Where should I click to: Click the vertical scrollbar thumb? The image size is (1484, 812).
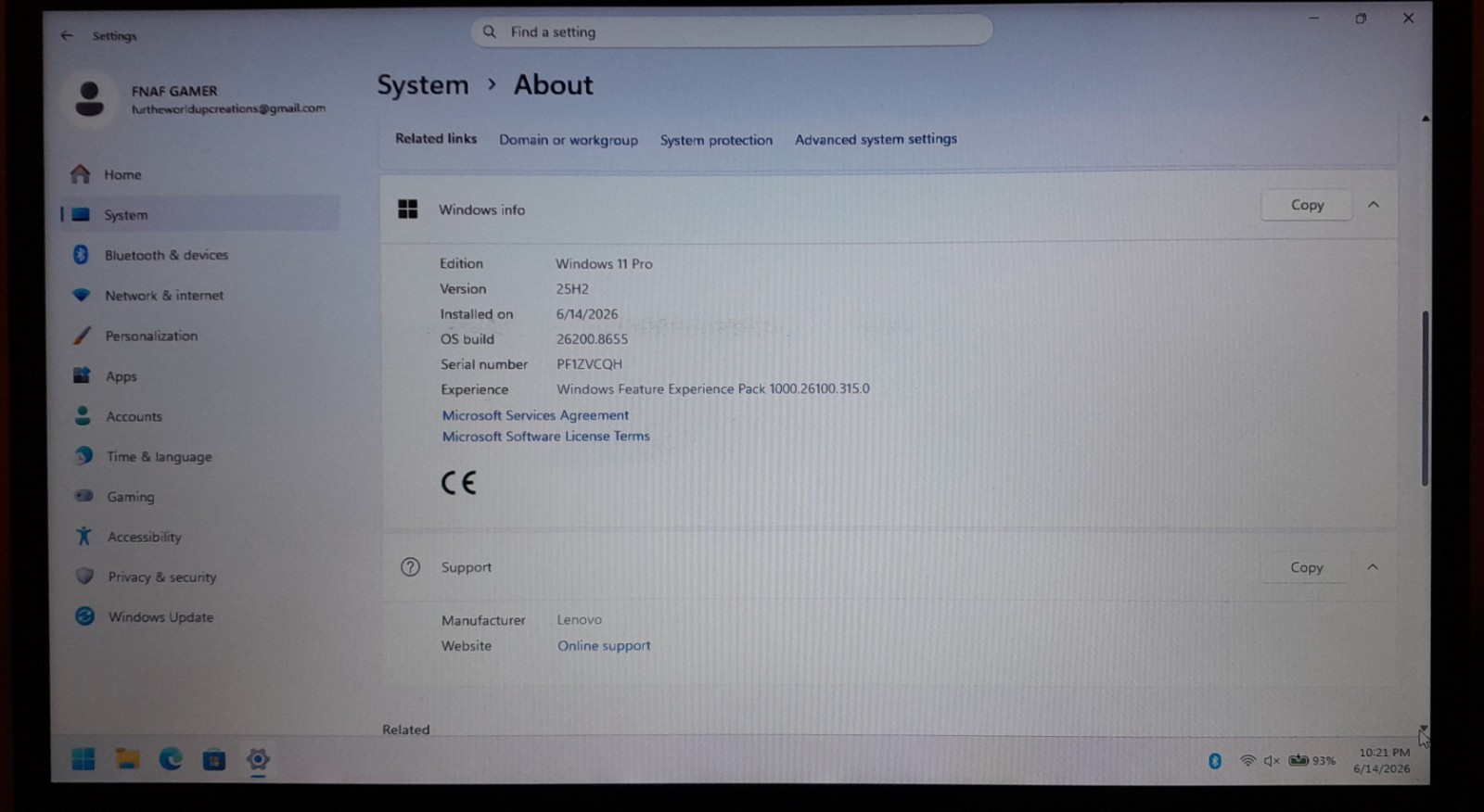[x=1425, y=399]
